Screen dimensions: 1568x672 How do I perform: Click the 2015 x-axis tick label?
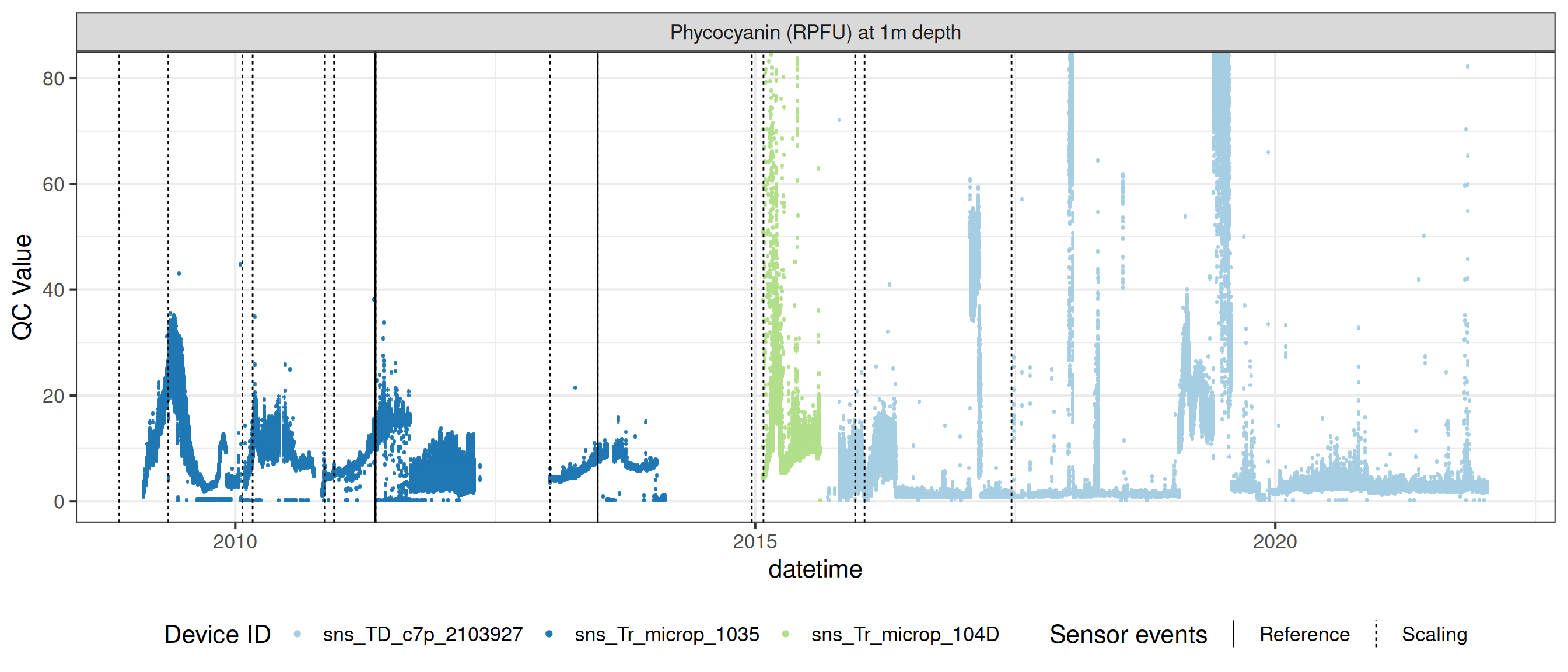click(x=755, y=541)
